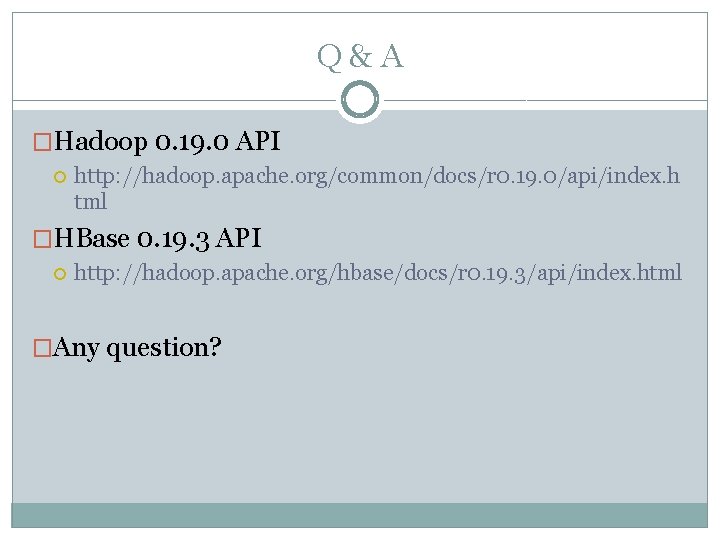Viewport: 720px width, 540px height.
Task: Click the ampersand in the Q & A title
Action: tap(360, 57)
